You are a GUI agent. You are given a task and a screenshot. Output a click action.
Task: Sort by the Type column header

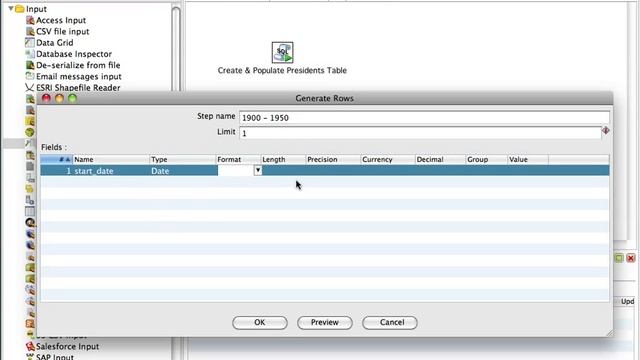click(x=182, y=159)
